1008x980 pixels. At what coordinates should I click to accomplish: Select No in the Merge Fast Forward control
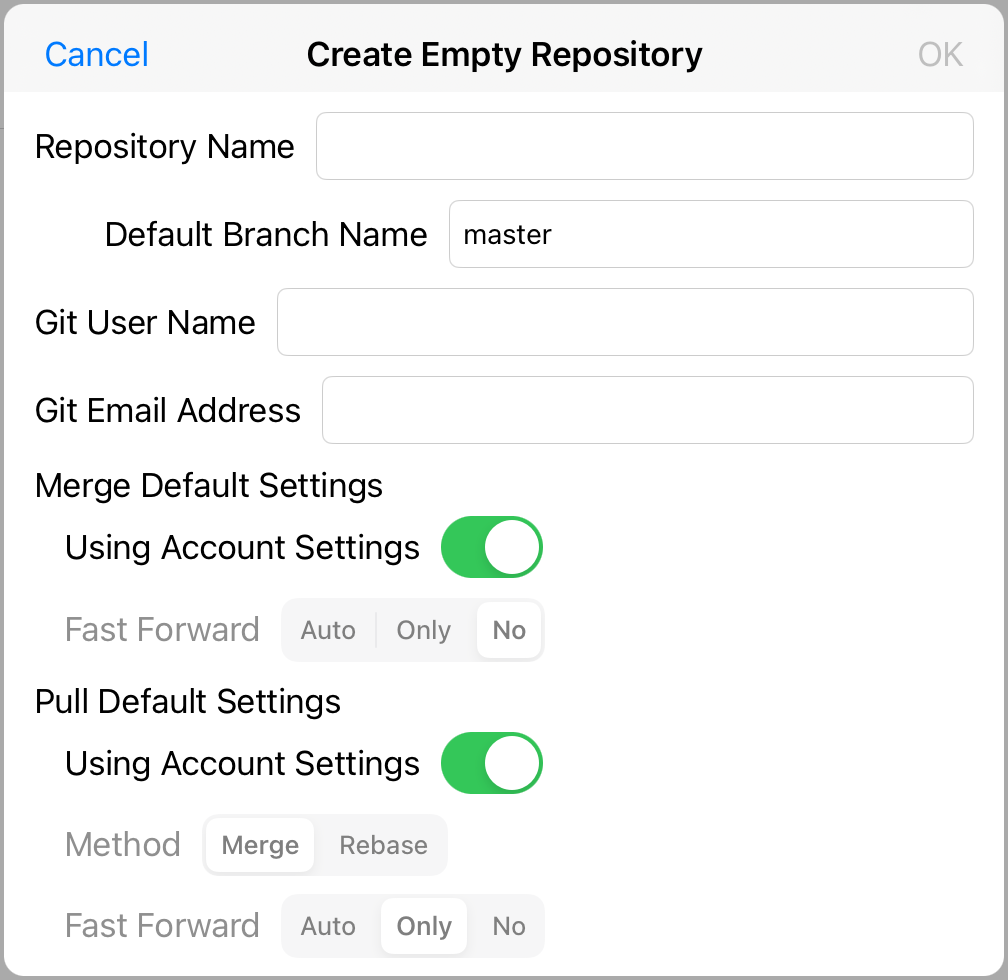coord(508,630)
